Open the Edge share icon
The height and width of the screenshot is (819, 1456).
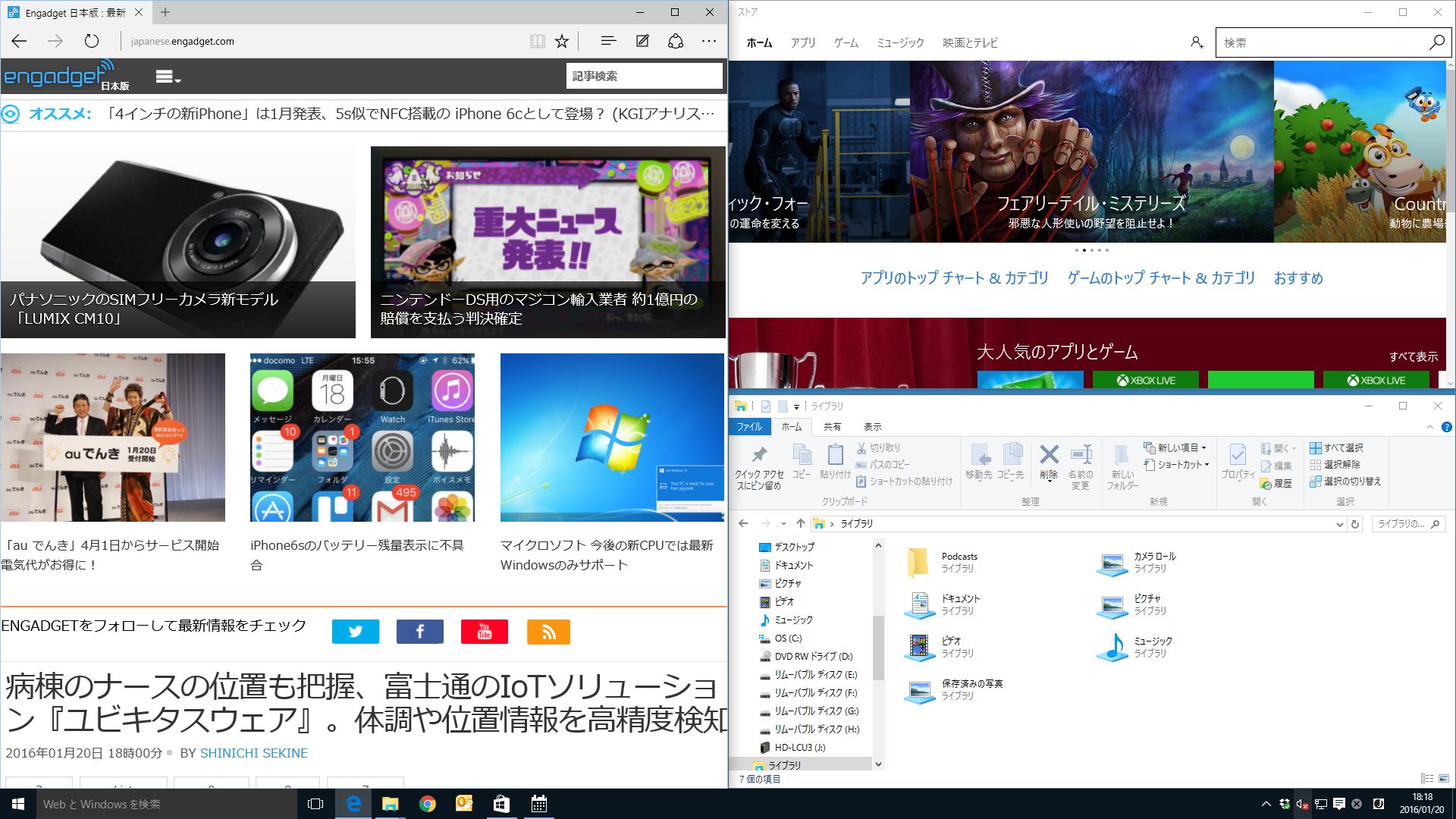pyautogui.click(x=676, y=41)
